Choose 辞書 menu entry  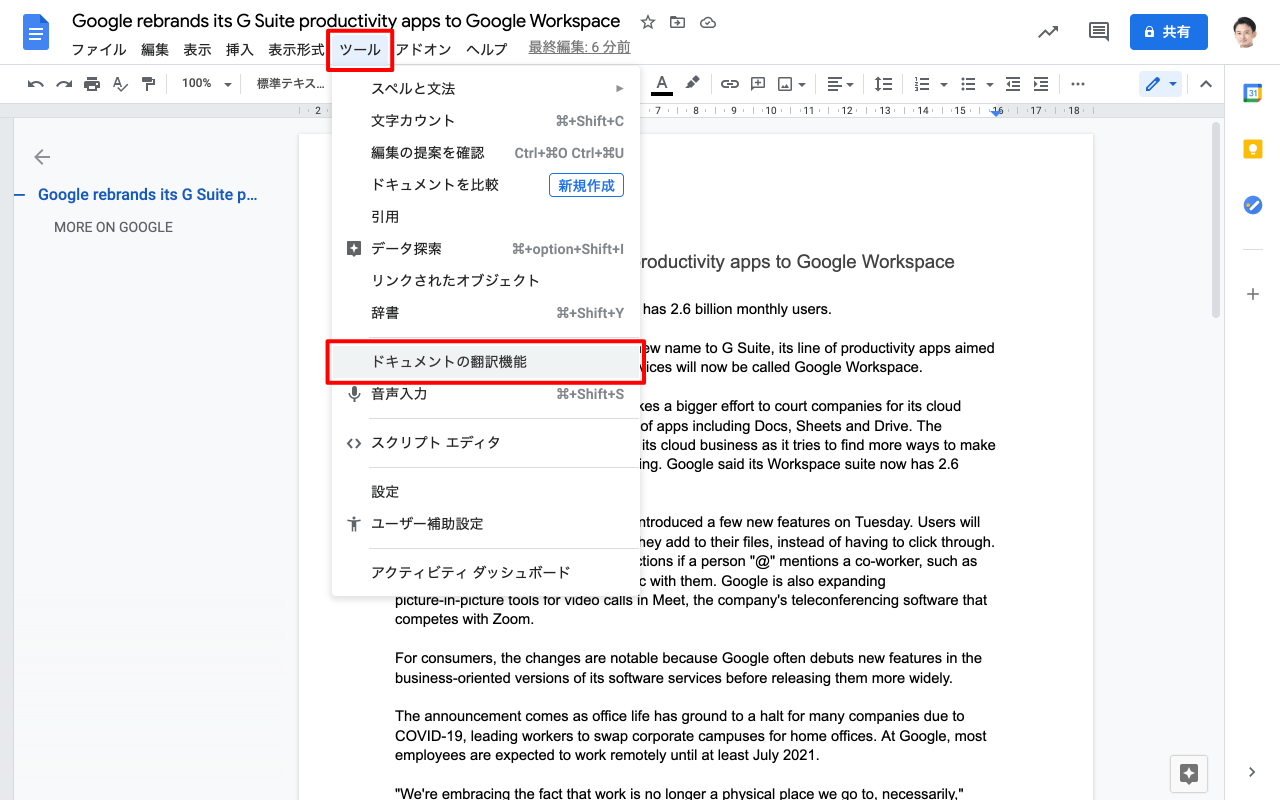coord(486,313)
